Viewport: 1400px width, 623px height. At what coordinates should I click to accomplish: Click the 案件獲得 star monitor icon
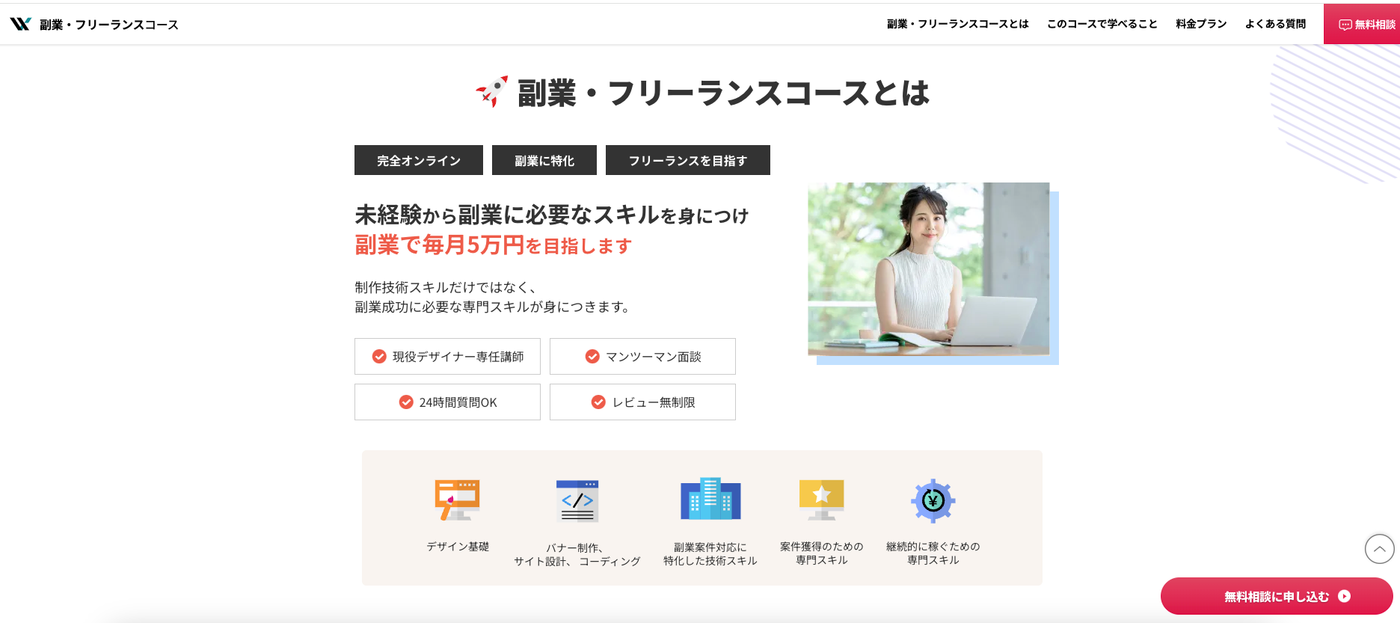point(821,500)
